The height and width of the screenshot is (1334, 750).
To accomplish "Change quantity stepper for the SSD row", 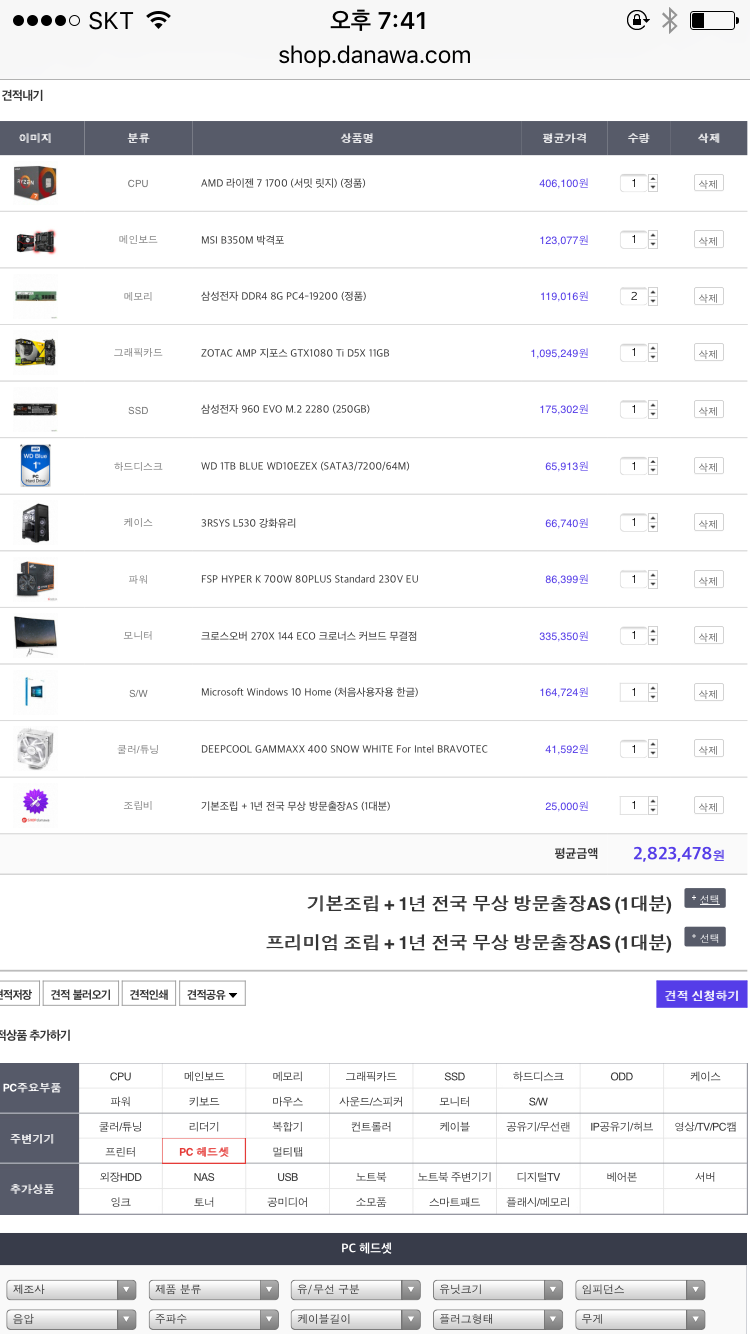I will [x=653, y=409].
